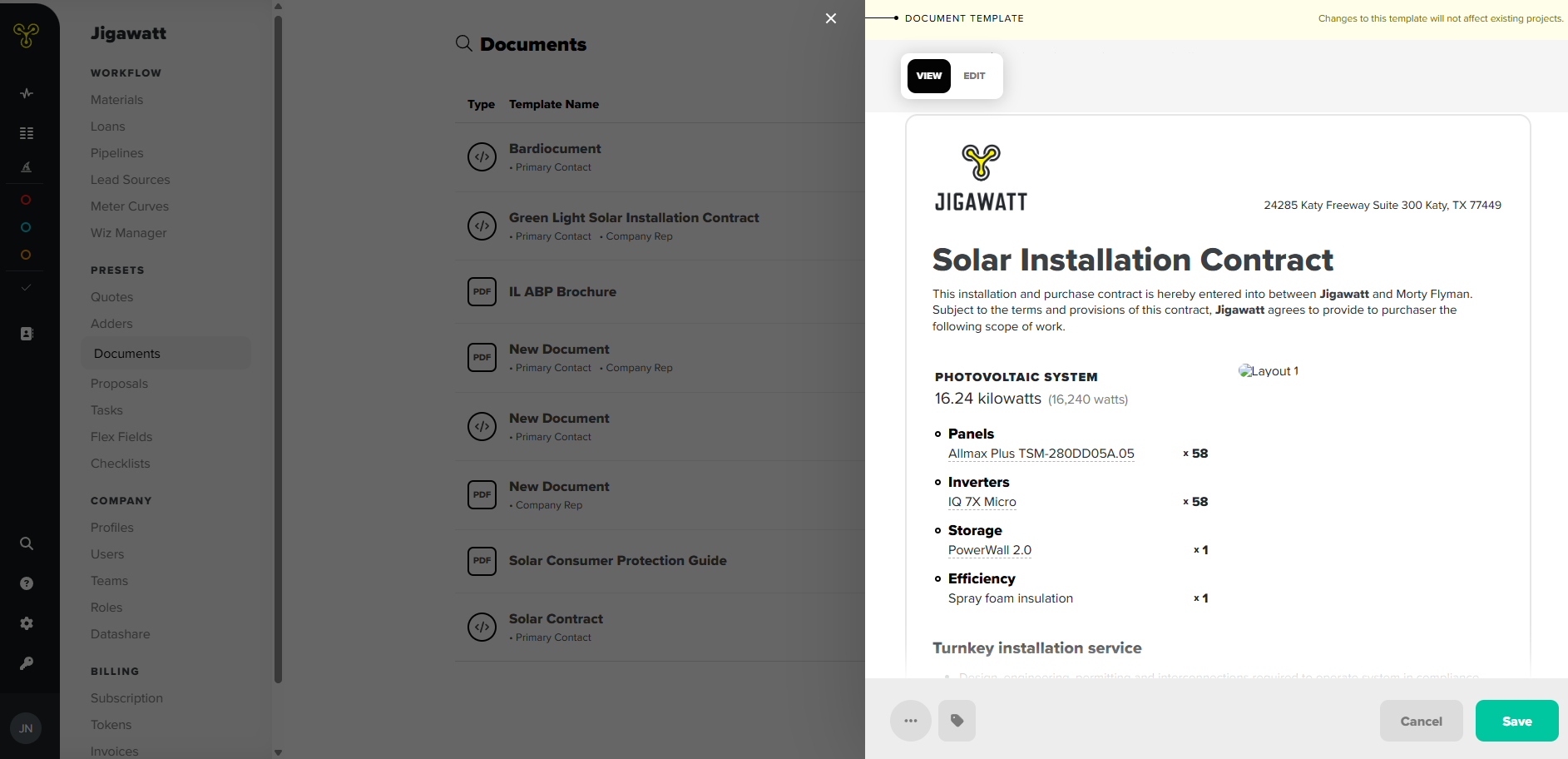Image resolution: width=1568 pixels, height=759 pixels.
Task: Open Checklists under Presets
Action: pyautogui.click(x=121, y=464)
